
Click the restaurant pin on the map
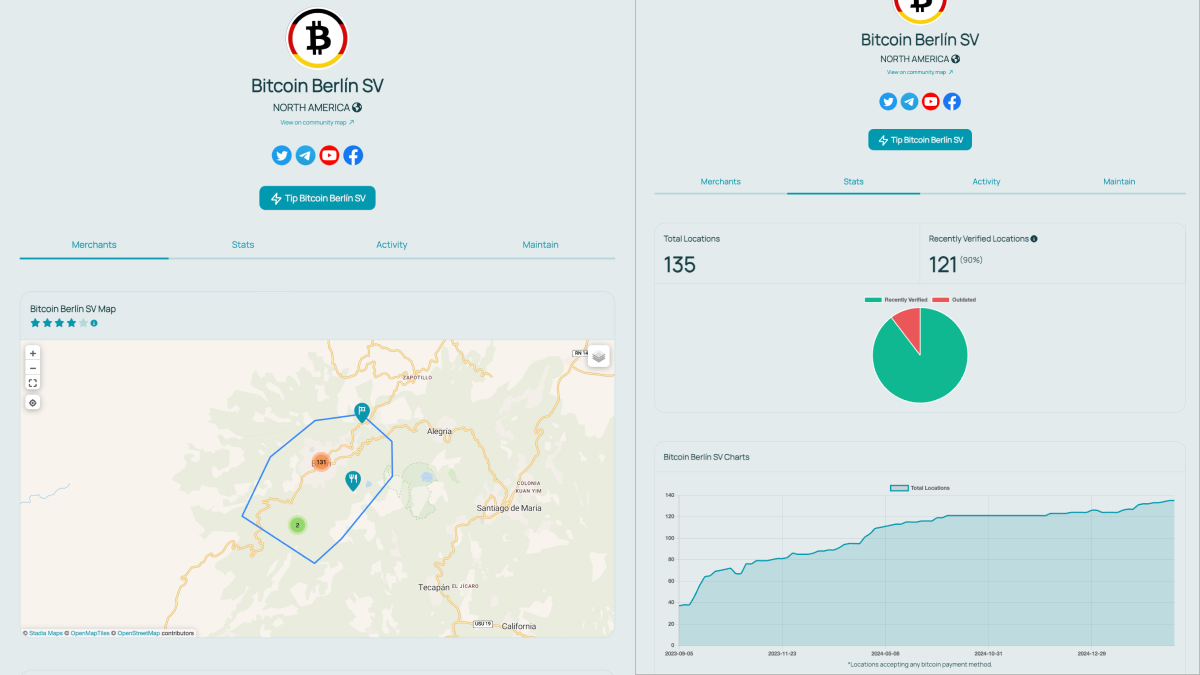pyautogui.click(x=353, y=480)
